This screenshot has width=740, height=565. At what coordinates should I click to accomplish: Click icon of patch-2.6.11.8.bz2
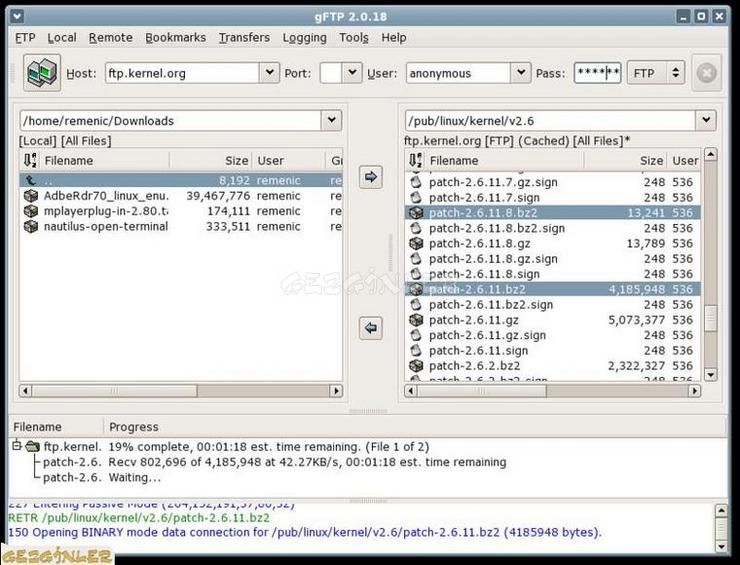point(416,213)
